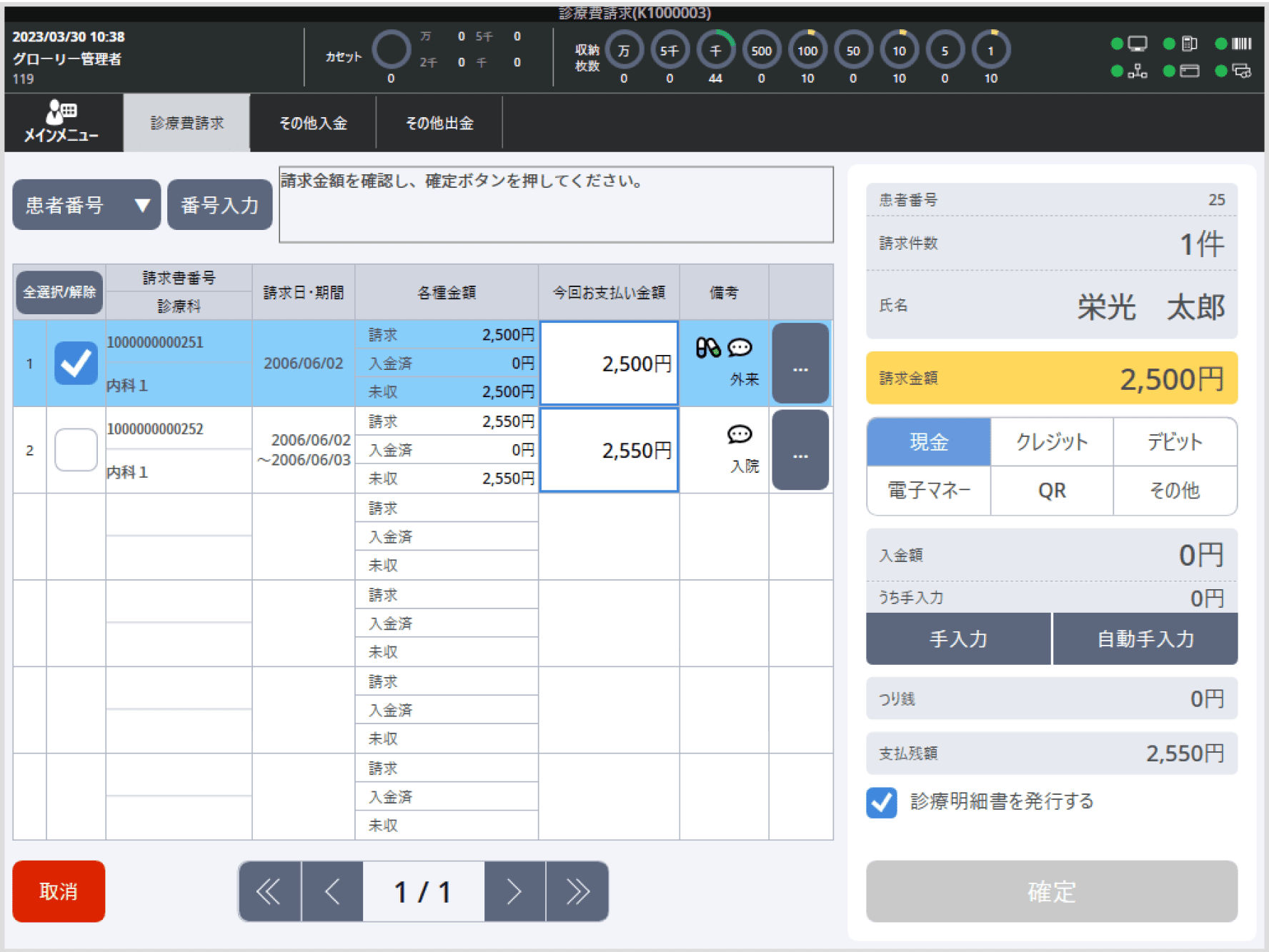1269x952 pixels.
Task: Click the 請求日・期間 column header
Action: pos(304,292)
